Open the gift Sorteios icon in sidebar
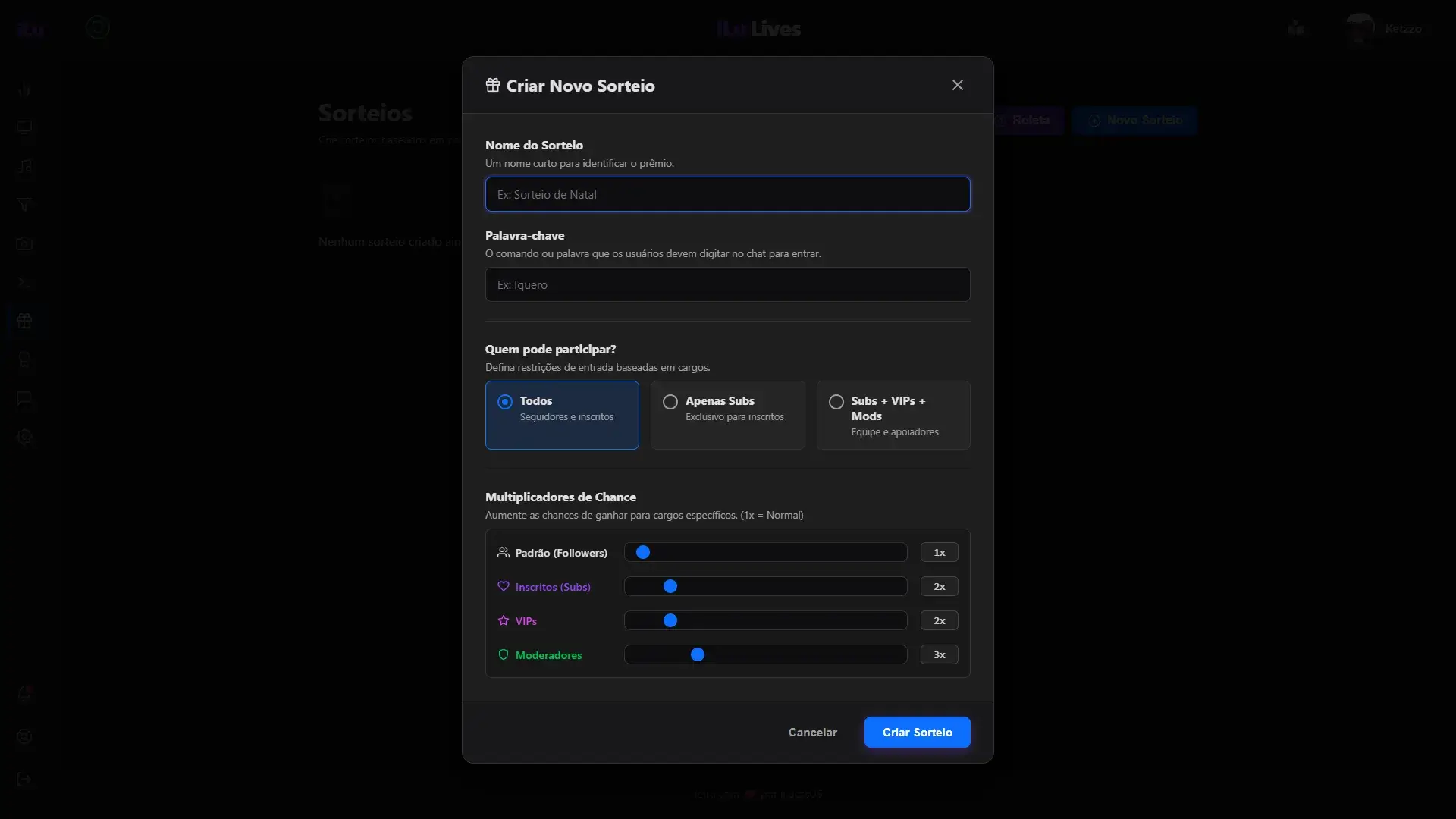The image size is (1456, 819). (24, 321)
